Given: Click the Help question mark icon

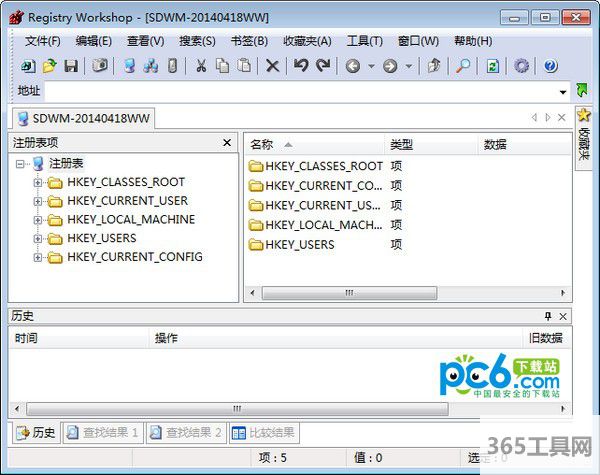Looking at the screenshot, I should 550,66.
